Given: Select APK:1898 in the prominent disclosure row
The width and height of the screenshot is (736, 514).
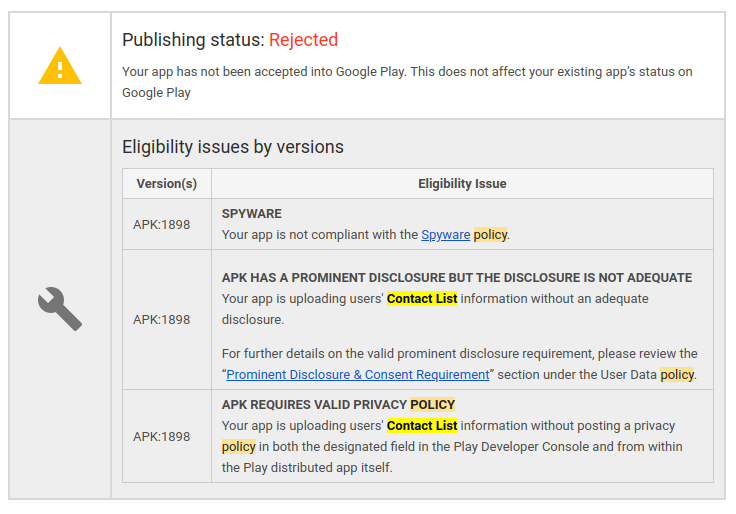Looking at the screenshot, I should [161, 320].
